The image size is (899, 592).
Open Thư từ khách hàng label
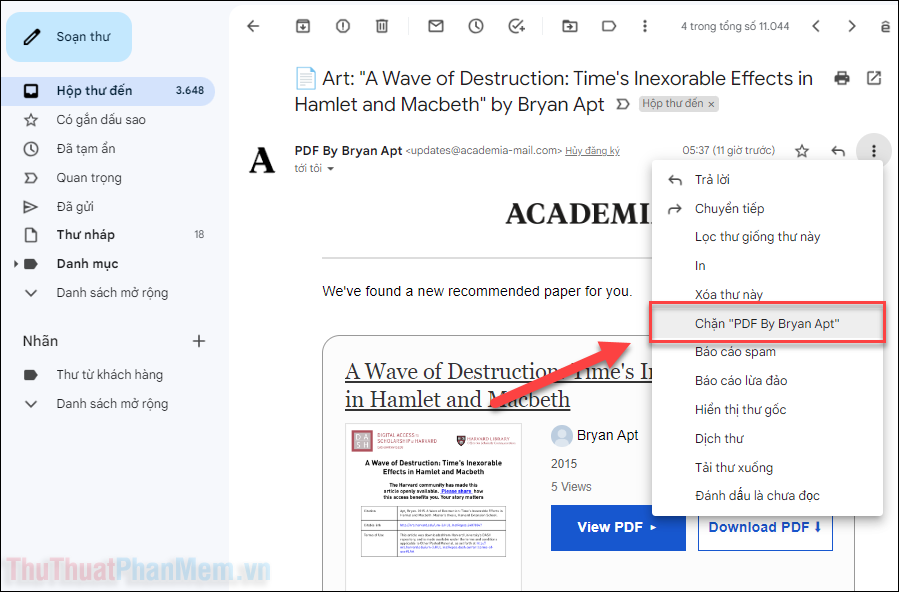(108, 375)
